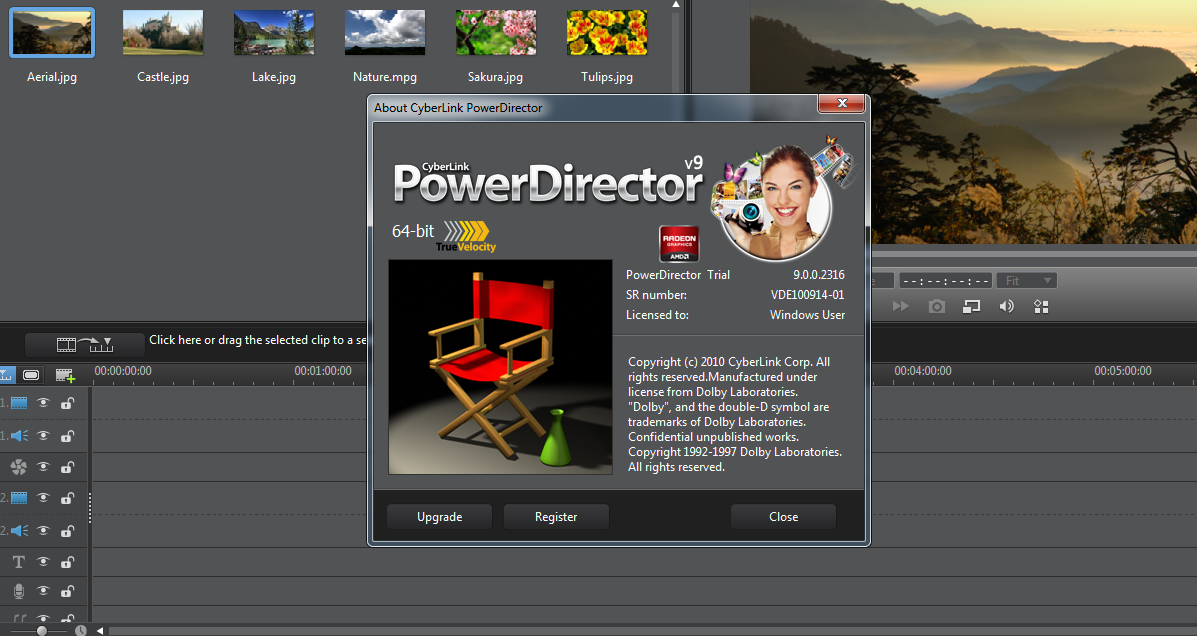Insert selected clip into the timeline track
Viewport: 1197px width, 636px height.
click(85, 344)
